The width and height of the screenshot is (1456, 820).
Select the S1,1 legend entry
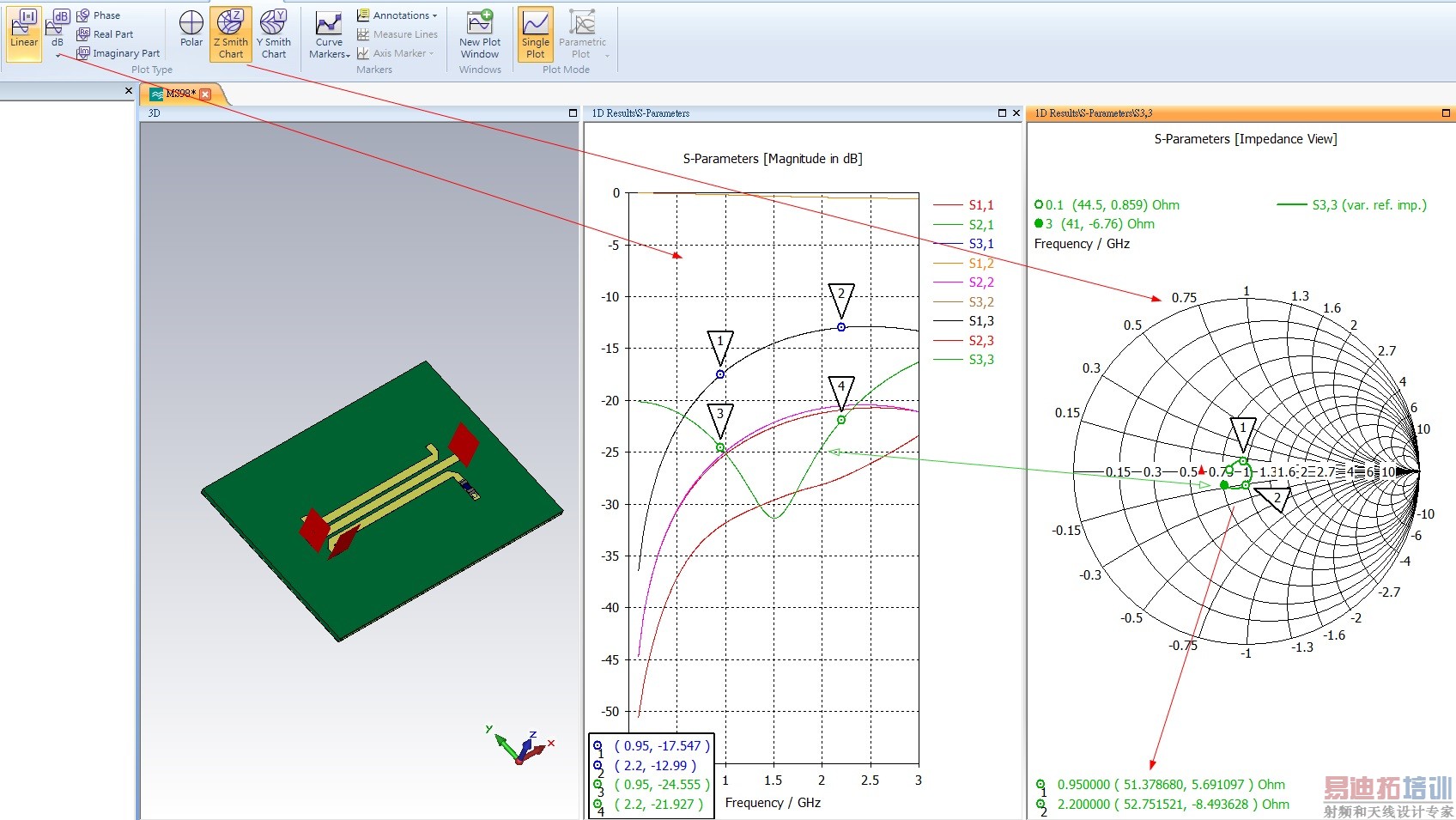tap(964, 205)
